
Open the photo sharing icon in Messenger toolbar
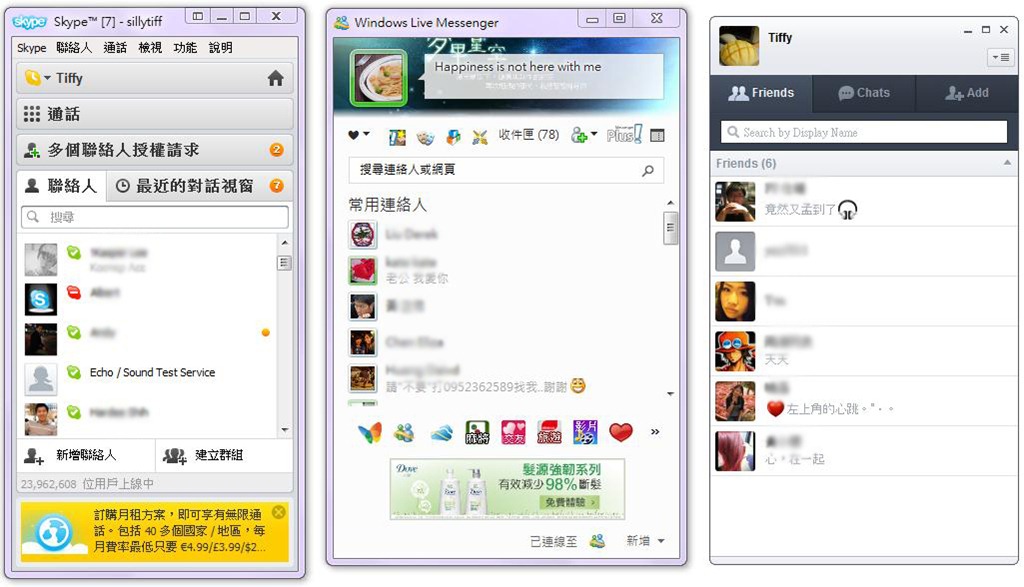[397, 136]
